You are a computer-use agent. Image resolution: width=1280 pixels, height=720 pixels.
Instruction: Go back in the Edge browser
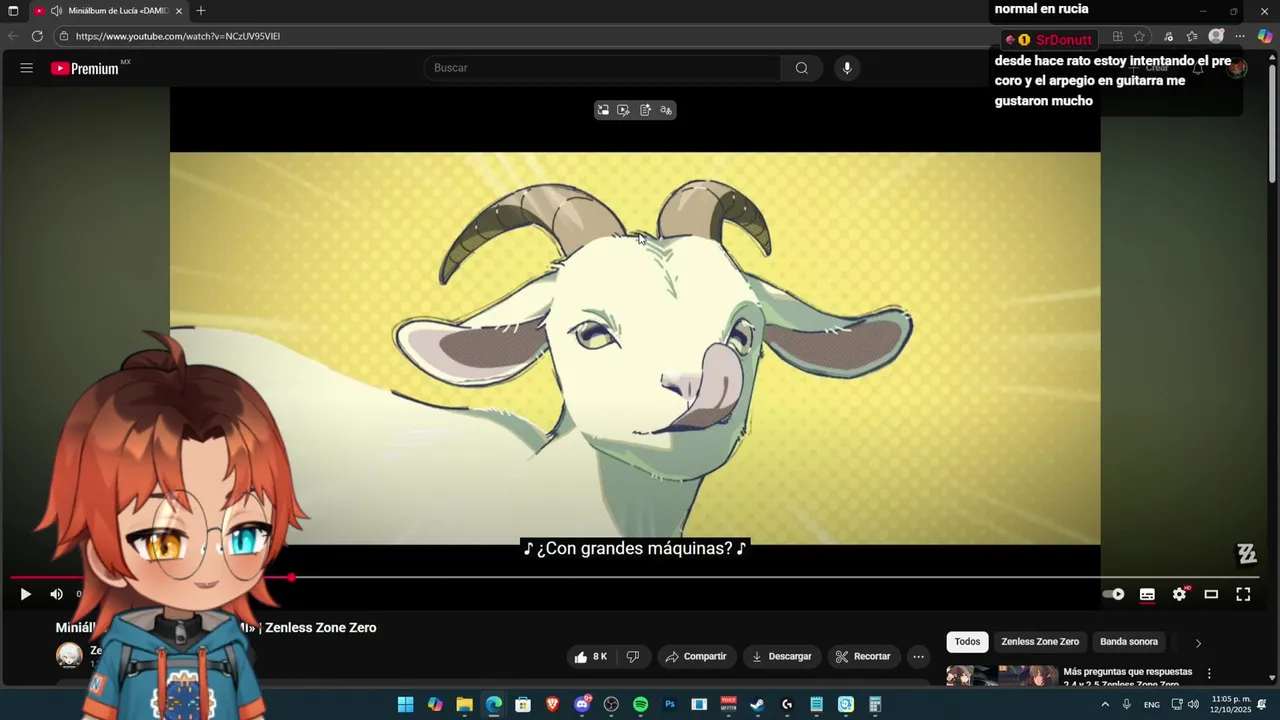13,36
